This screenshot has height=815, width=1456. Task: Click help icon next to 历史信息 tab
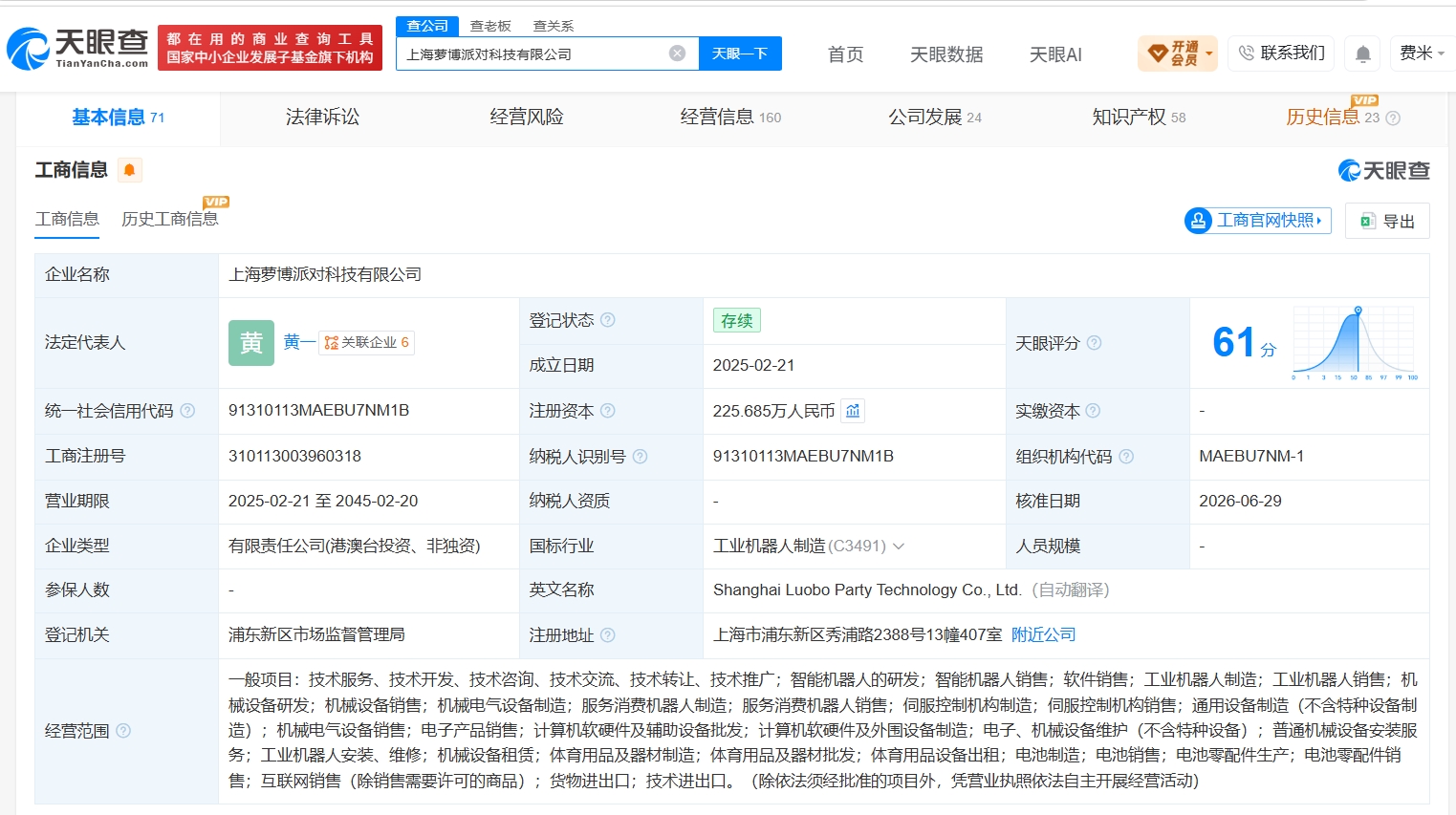coord(1393,118)
